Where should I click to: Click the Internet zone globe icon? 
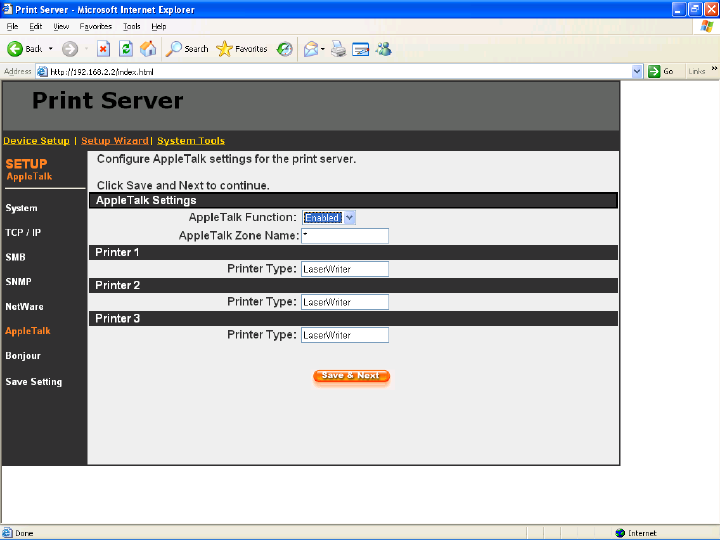point(620,533)
